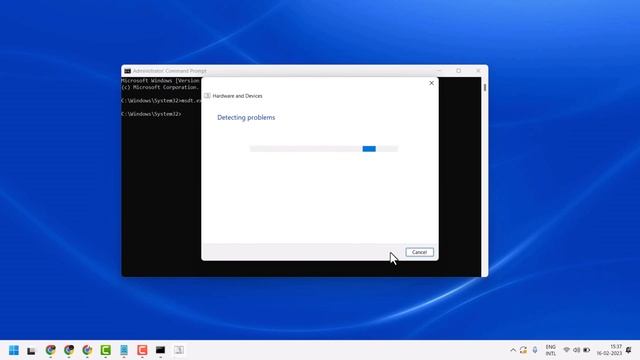Click the C:\Windows\System32> prompt line

pyautogui.click(x=151, y=114)
